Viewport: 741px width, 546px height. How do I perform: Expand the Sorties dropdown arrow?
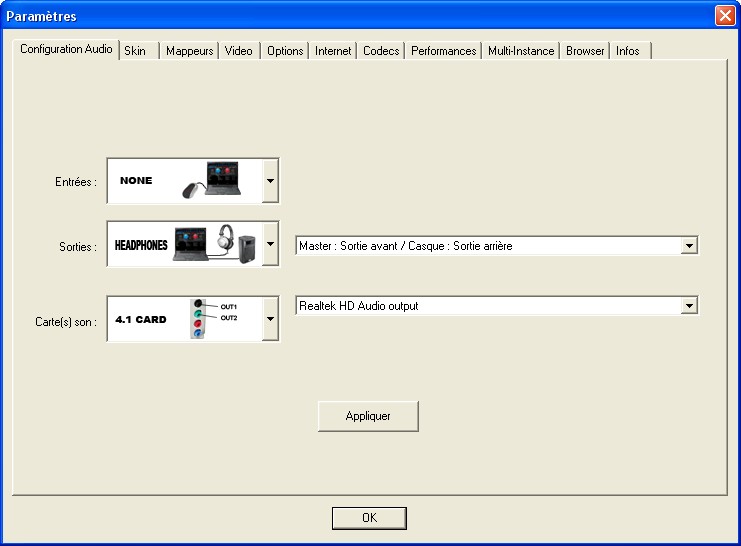(x=269, y=244)
